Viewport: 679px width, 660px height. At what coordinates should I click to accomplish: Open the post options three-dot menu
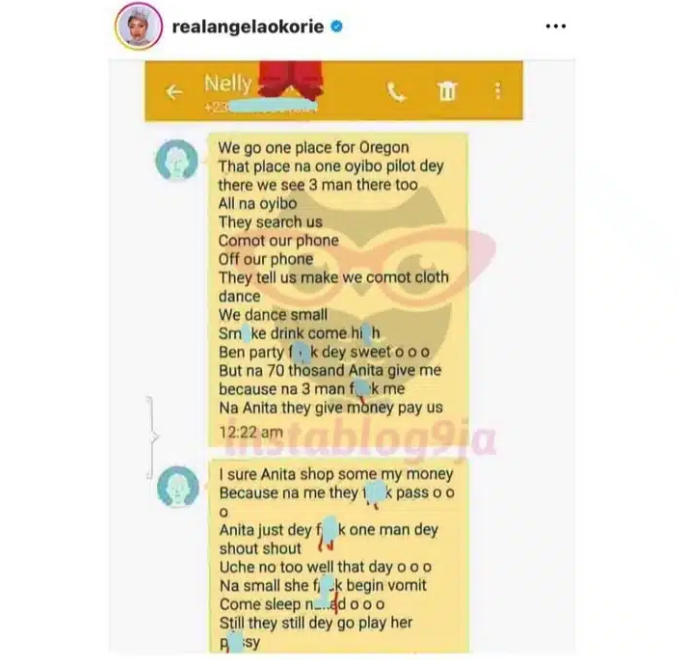pyautogui.click(x=556, y=26)
